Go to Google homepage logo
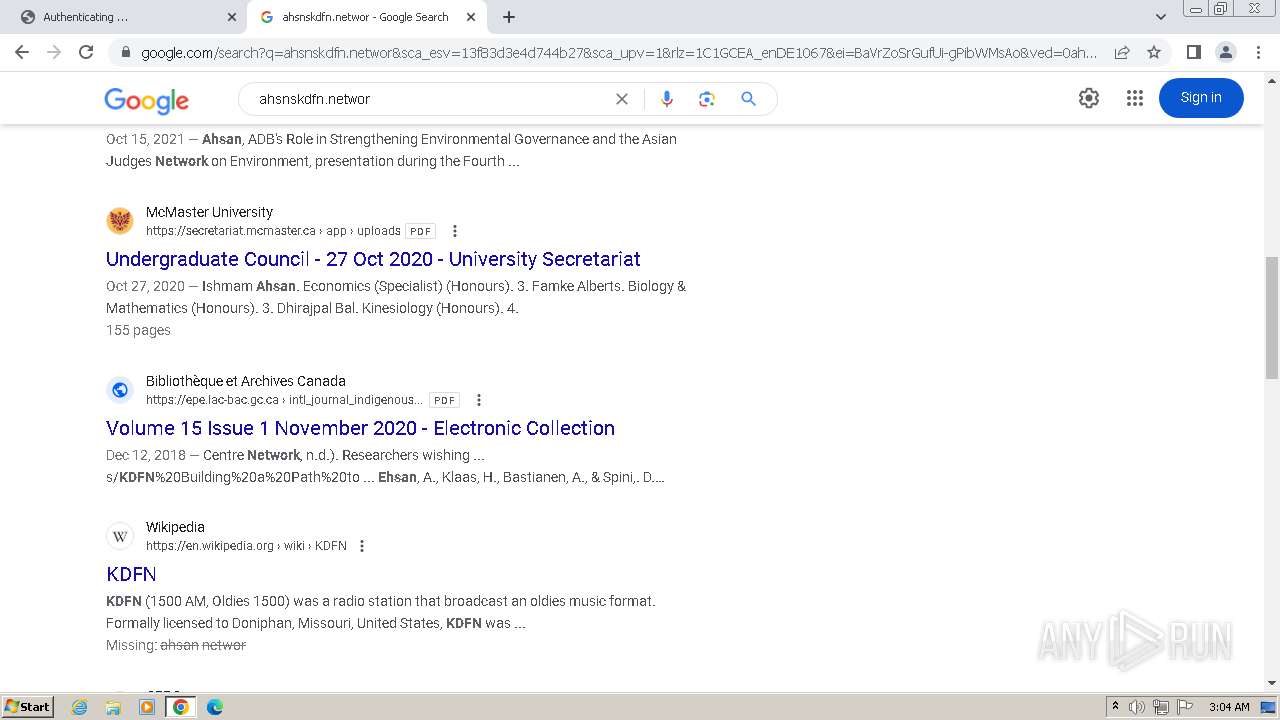The width and height of the screenshot is (1280, 720). tap(146, 100)
